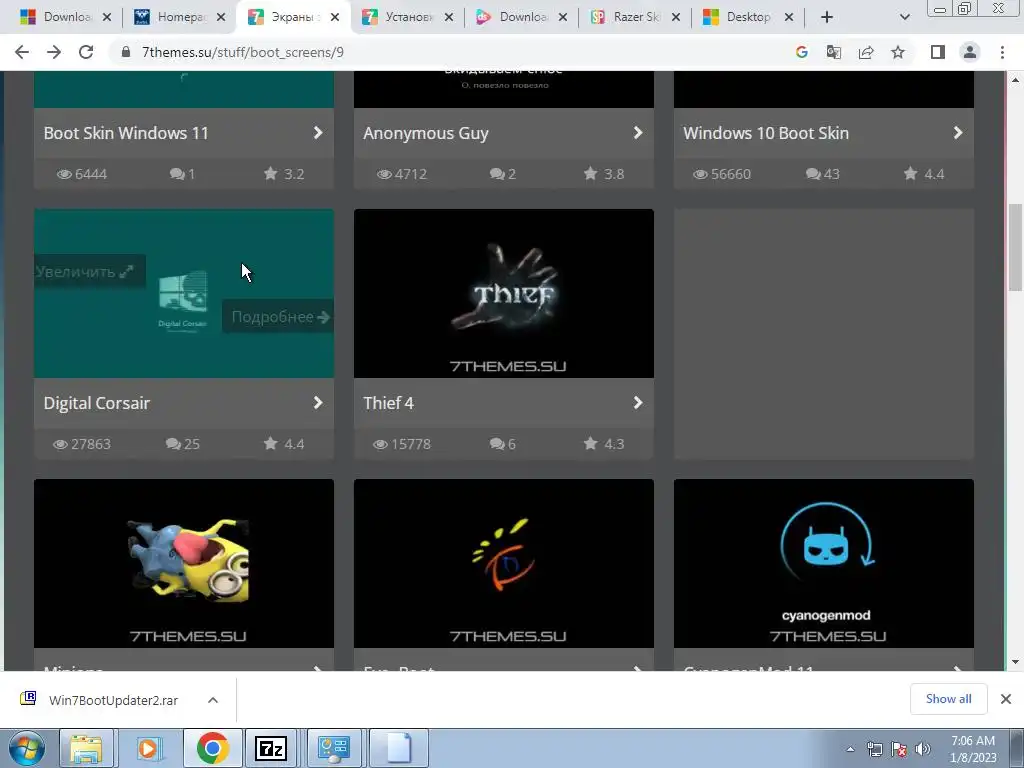Image resolution: width=1024 pixels, height=768 pixels.
Task: Close the downloads bar
Action: click(1006, 699)
